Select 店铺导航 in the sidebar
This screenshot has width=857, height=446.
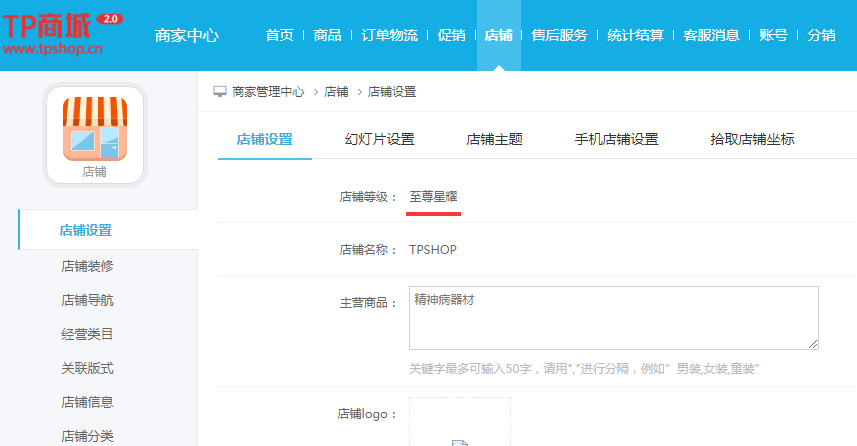pos(87,300)
